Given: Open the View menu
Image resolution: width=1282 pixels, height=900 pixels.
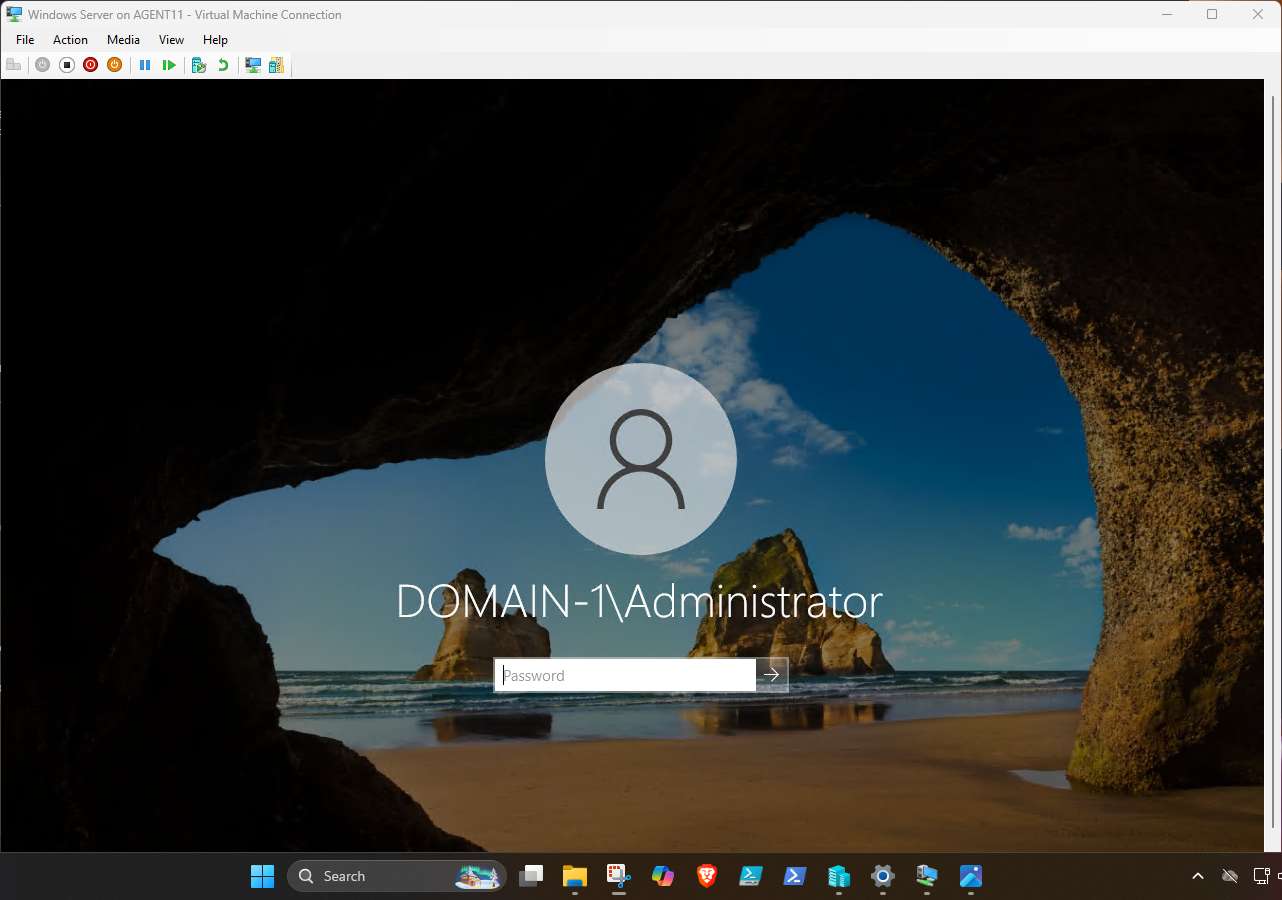Looking at the screenshot, I should pyautogui.click(x=171, y=39).
